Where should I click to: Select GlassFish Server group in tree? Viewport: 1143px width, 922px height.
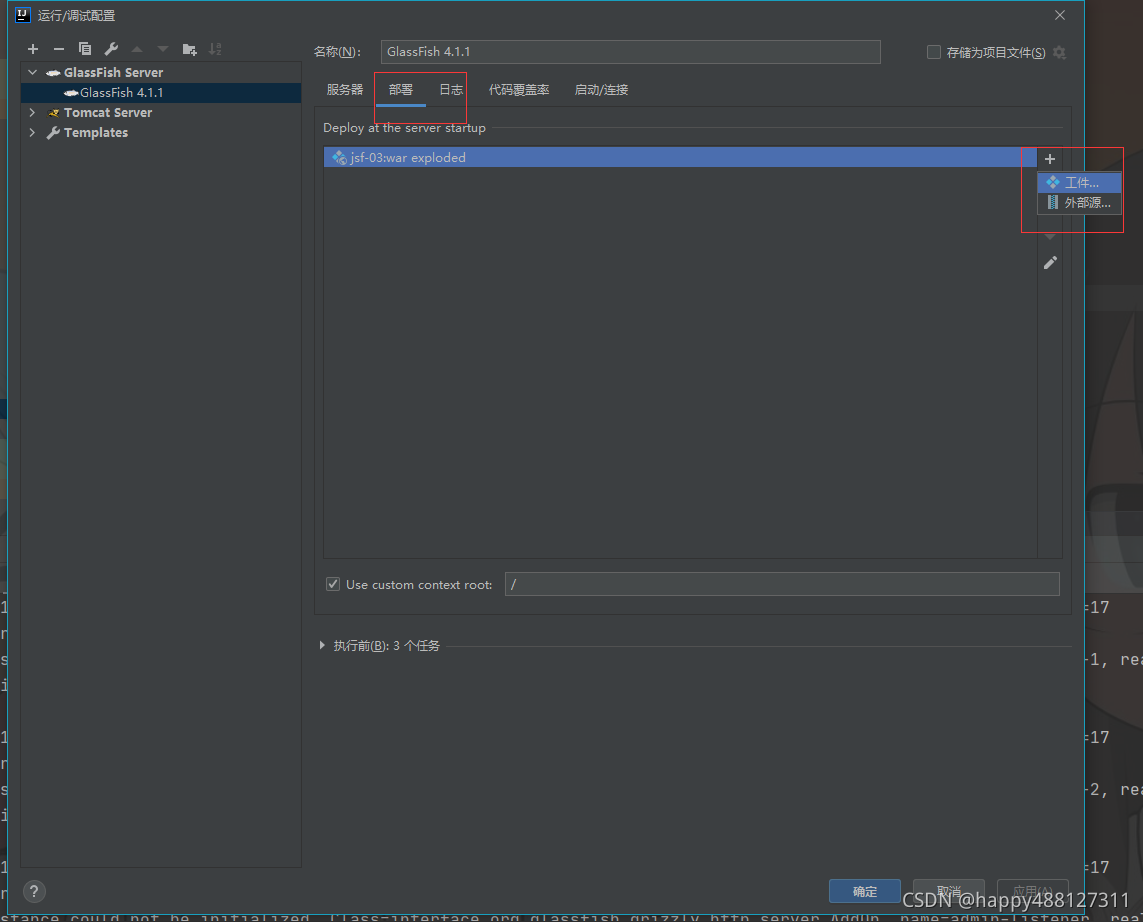[x=114, y=72]
